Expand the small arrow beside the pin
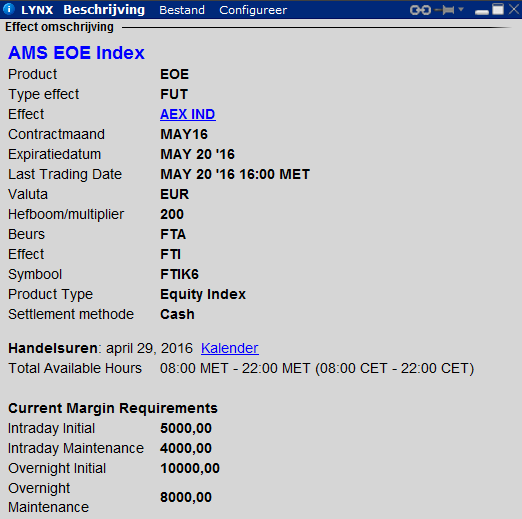Viewport: 522px width, 519px height. pos(461,9)
